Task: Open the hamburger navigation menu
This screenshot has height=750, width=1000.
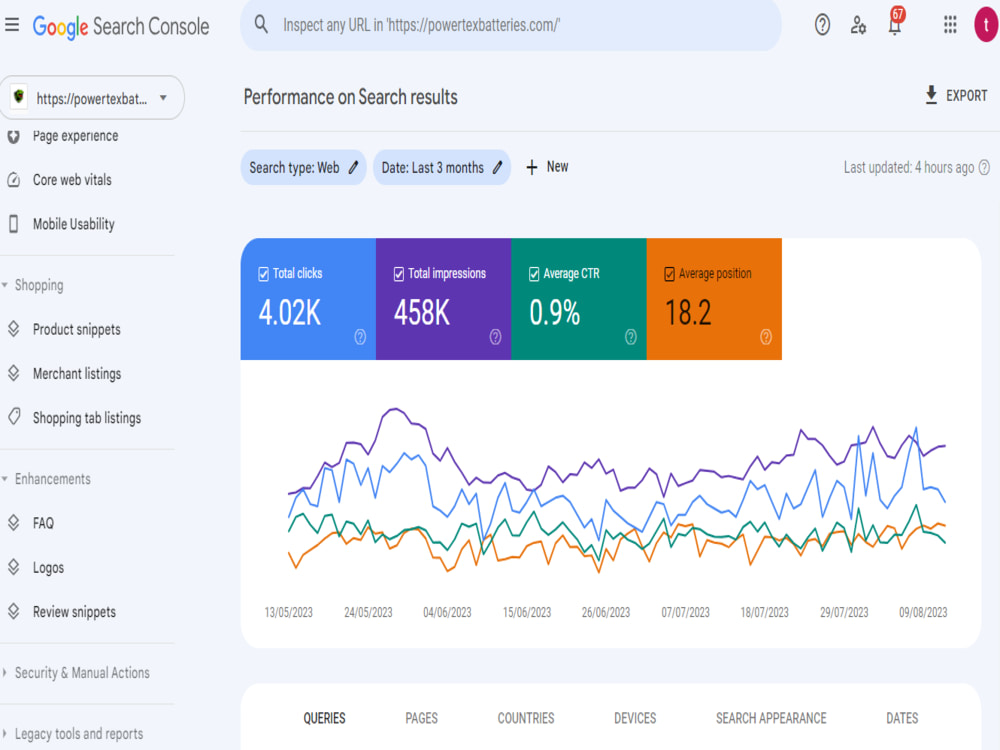Action: coord(12,25)
